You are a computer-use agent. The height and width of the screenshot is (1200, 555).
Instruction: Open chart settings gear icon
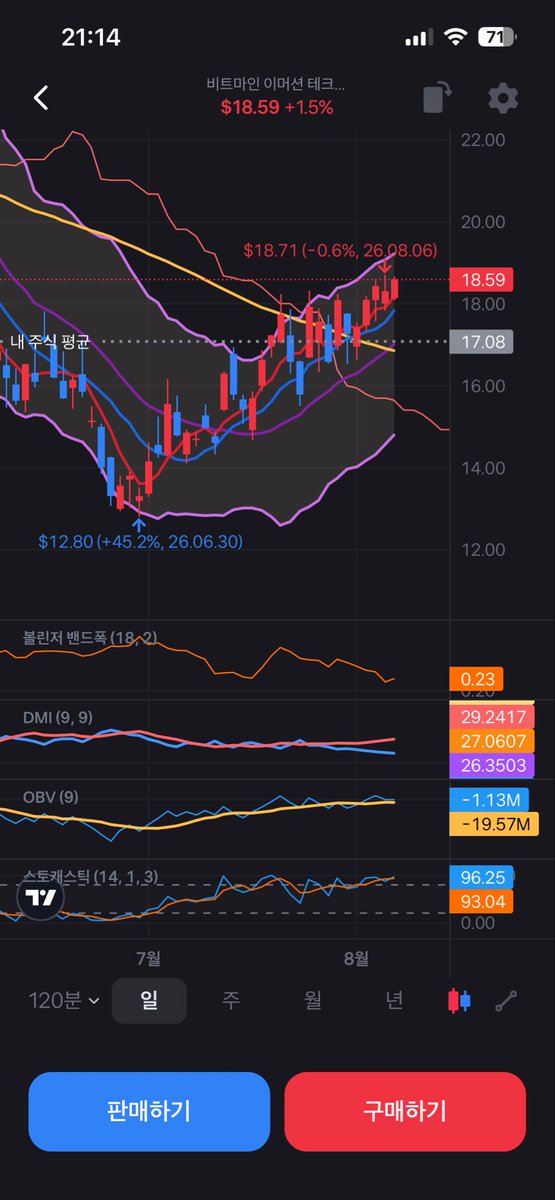tap(503, 98)
